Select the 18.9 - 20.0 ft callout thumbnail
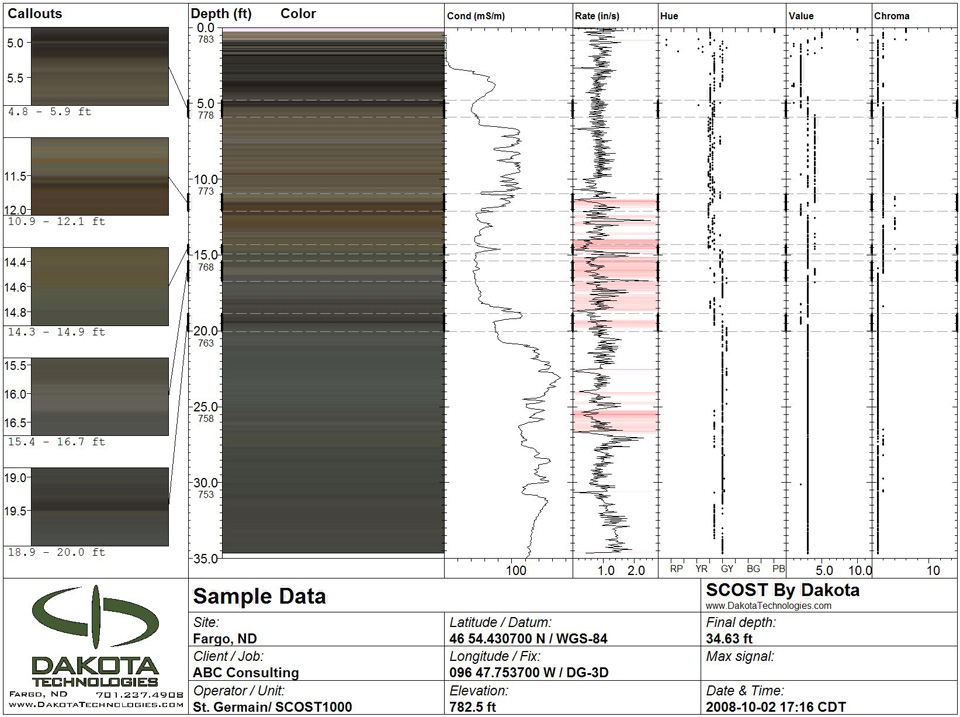960x717 pixels. [x=100, y=507]
